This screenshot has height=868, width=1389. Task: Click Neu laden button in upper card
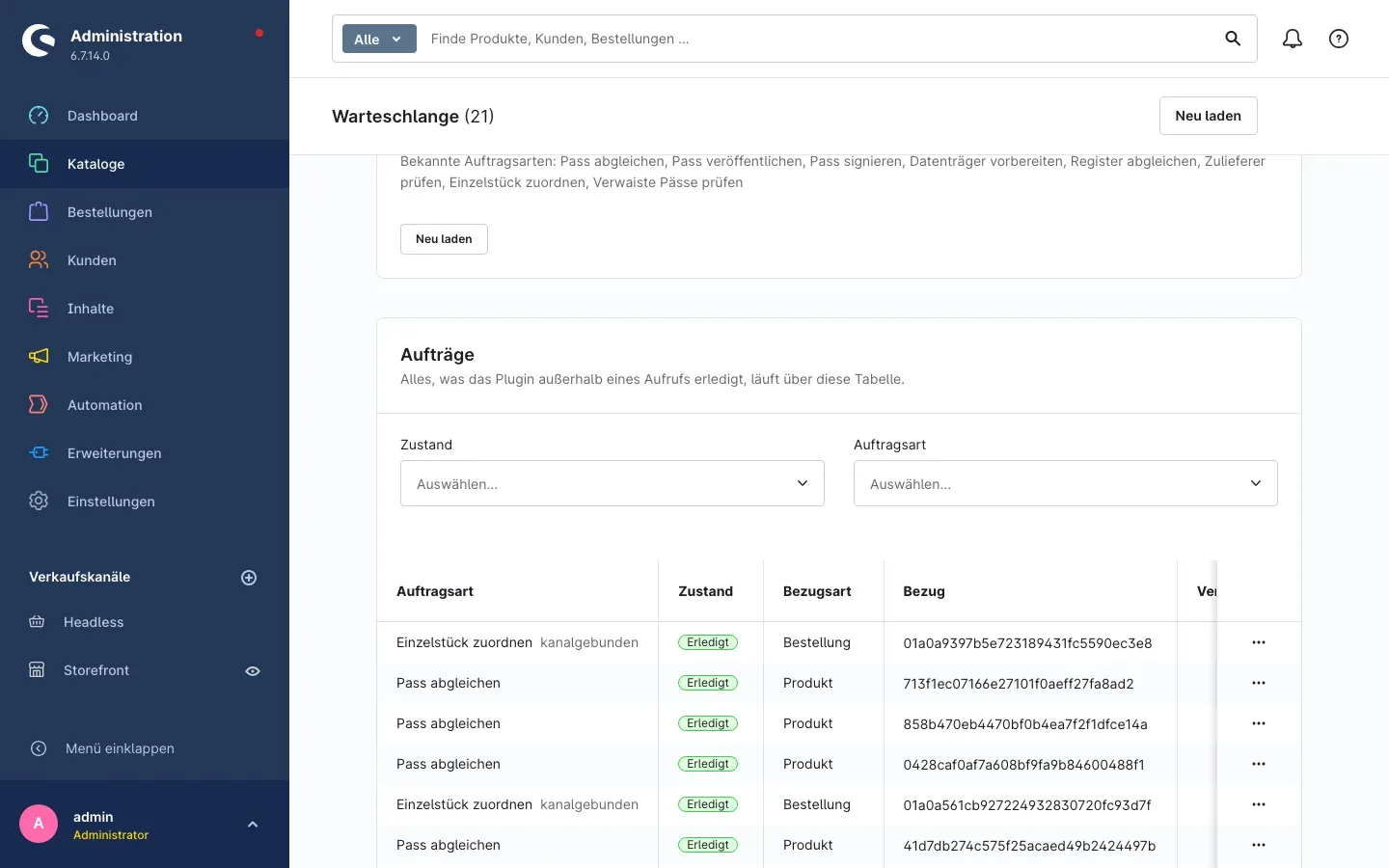[x=444, y=239]
